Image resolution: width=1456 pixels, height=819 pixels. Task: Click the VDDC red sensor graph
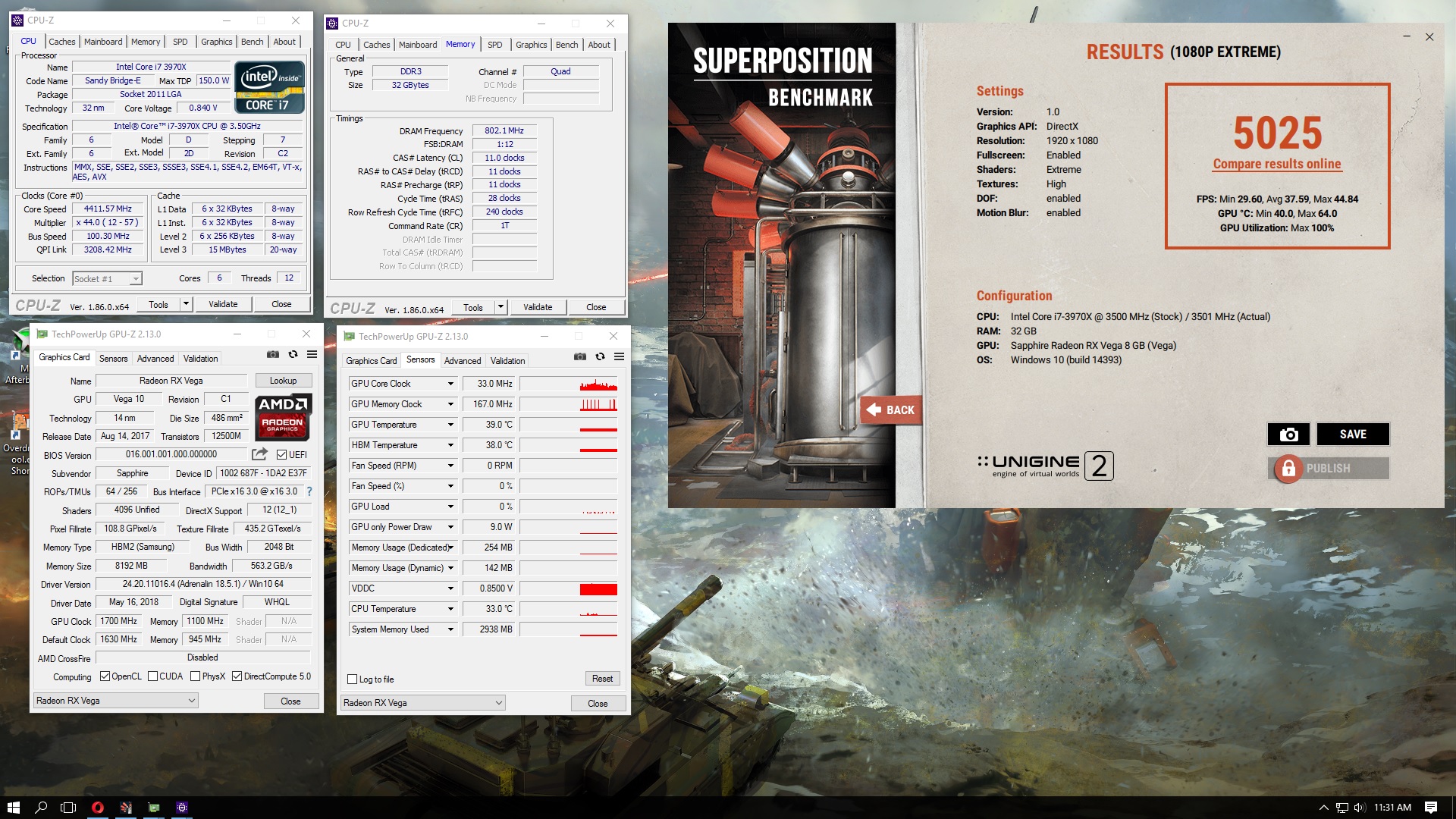coord(568,588)
